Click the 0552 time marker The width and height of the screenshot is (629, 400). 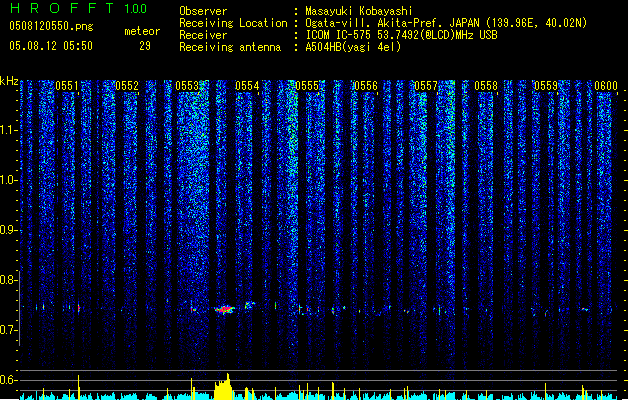(127, 86)
